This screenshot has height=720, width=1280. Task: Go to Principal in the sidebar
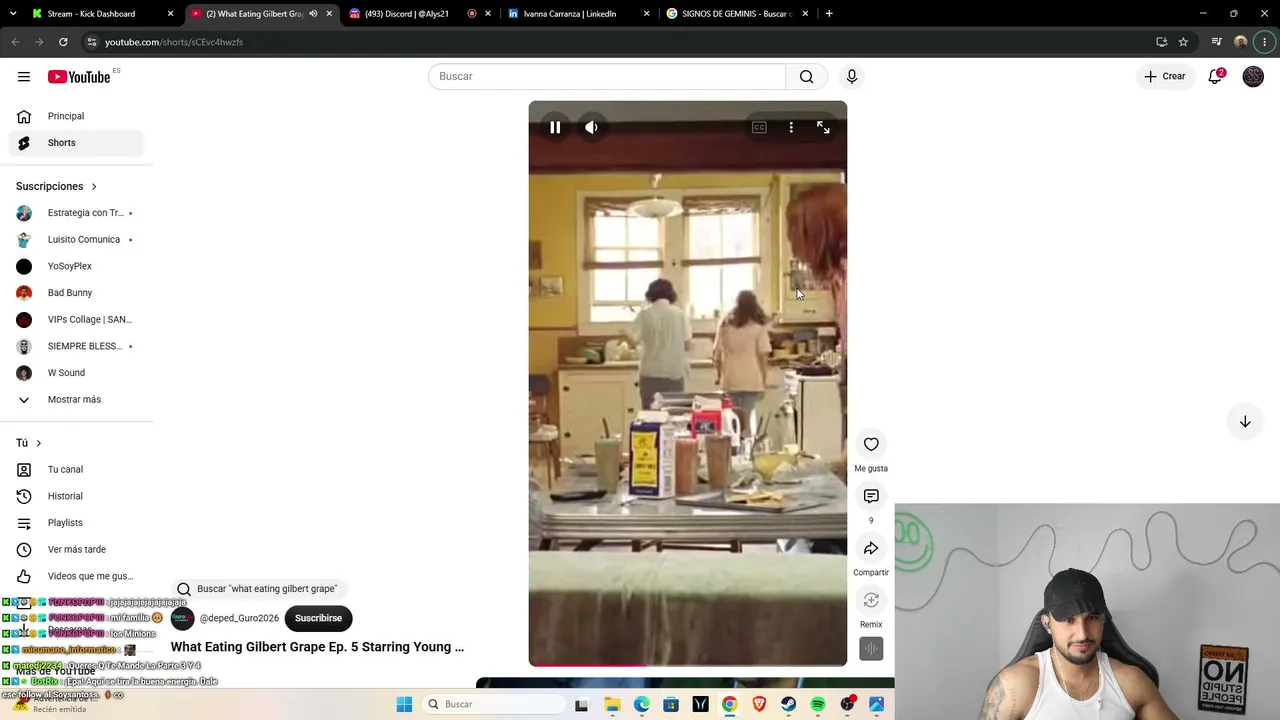tap(76, 116)
